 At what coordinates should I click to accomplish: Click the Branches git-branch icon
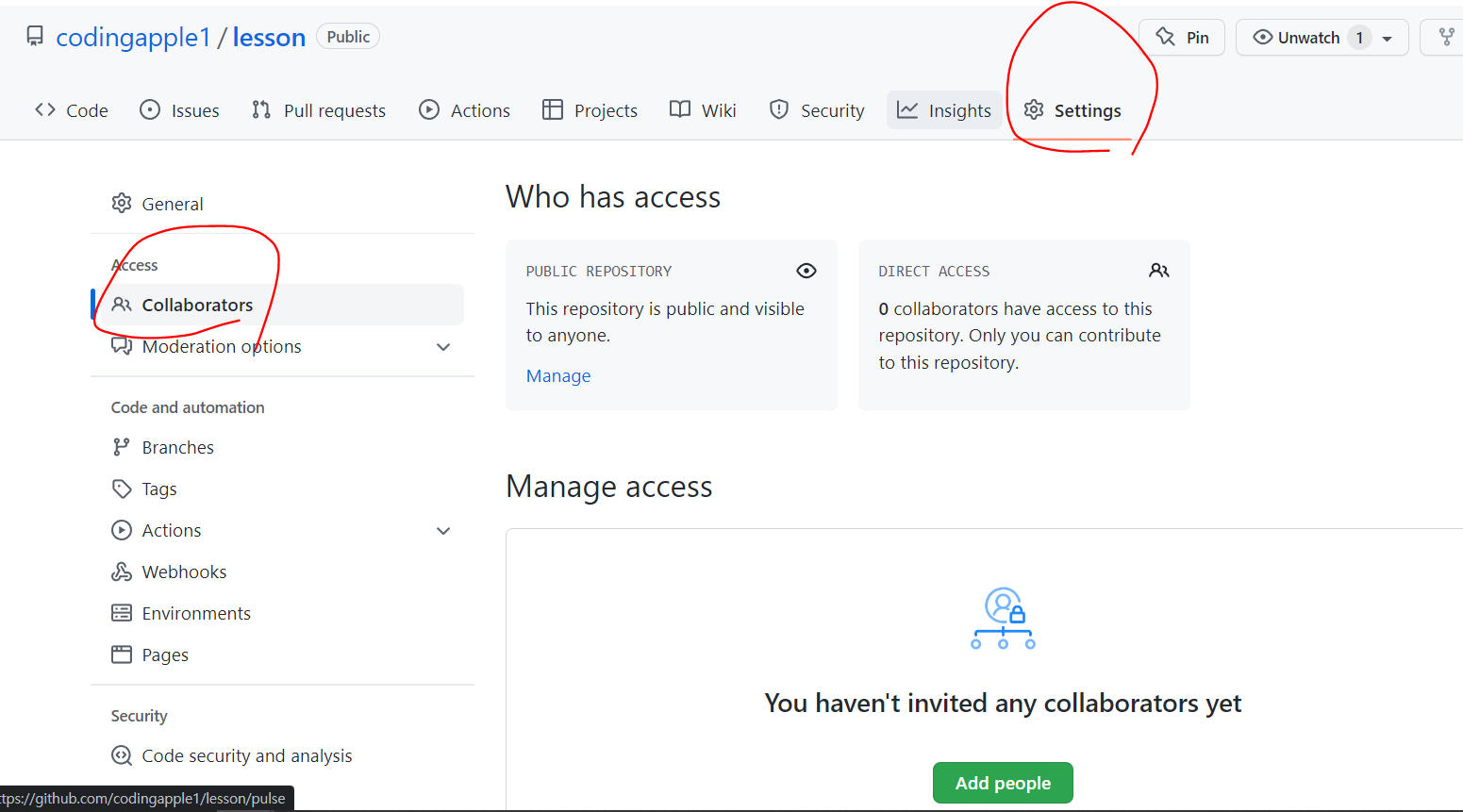122,447
